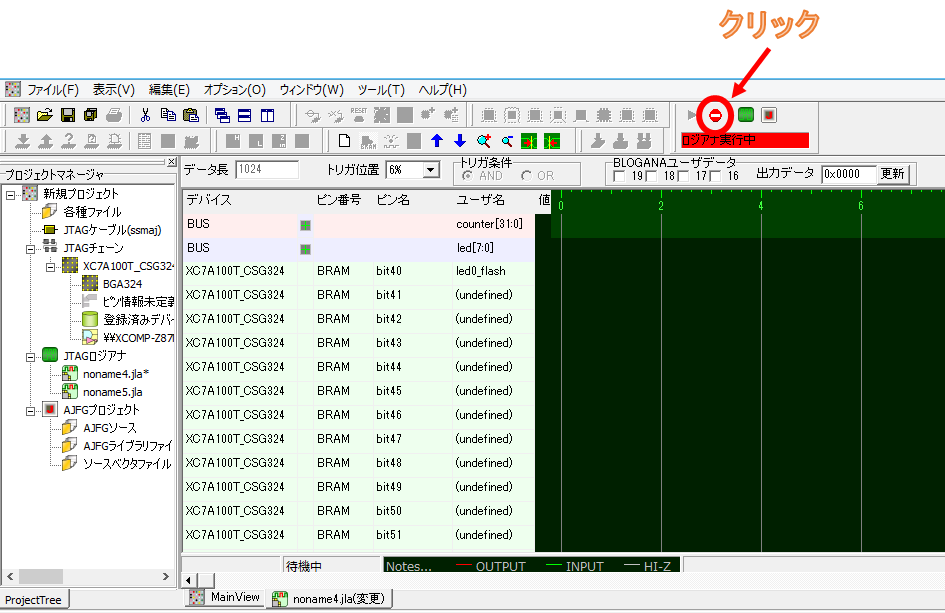
Task: Click the new blank document icon
Action: 344,141
